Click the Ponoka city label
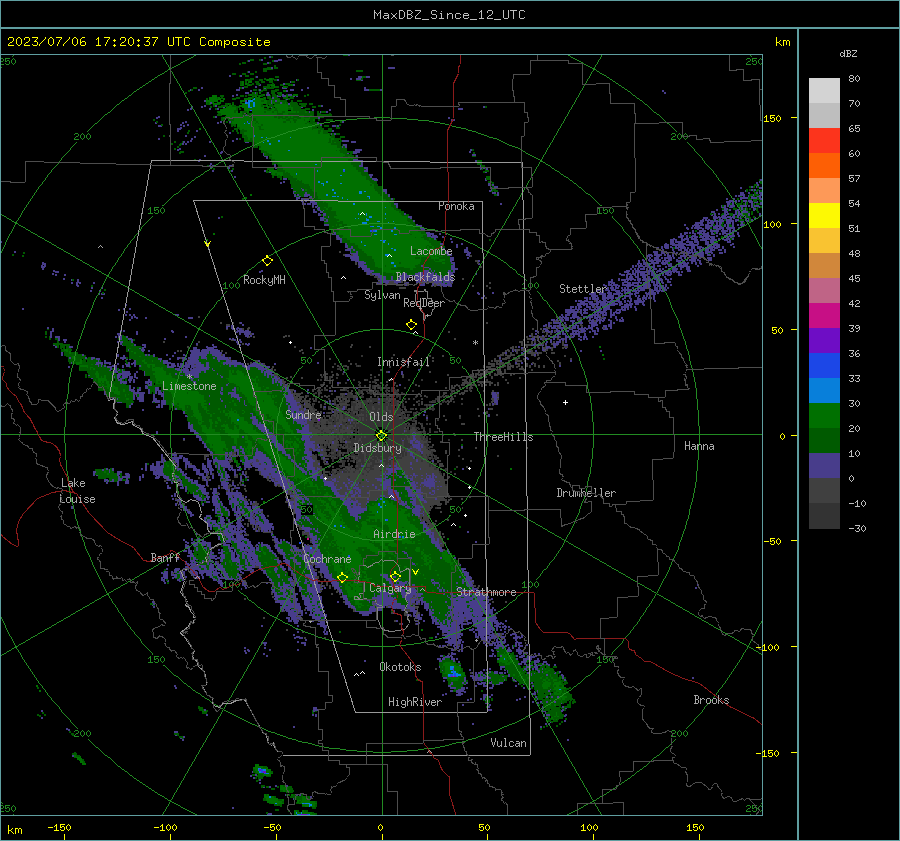900x841 pixels. 456,206
